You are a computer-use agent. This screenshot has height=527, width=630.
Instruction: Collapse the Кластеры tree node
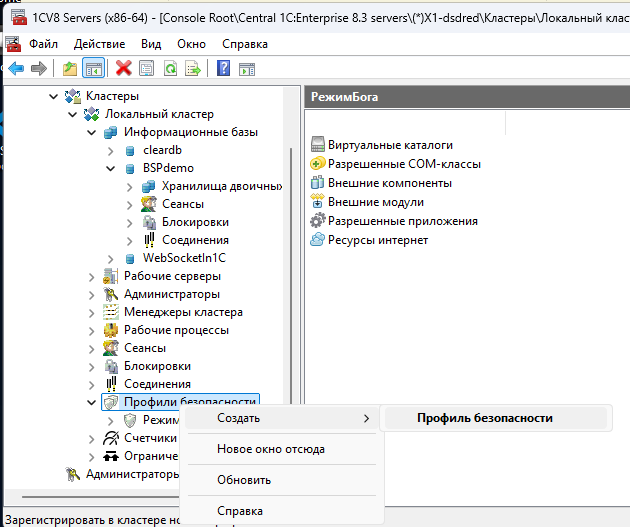tap(53, 96)
